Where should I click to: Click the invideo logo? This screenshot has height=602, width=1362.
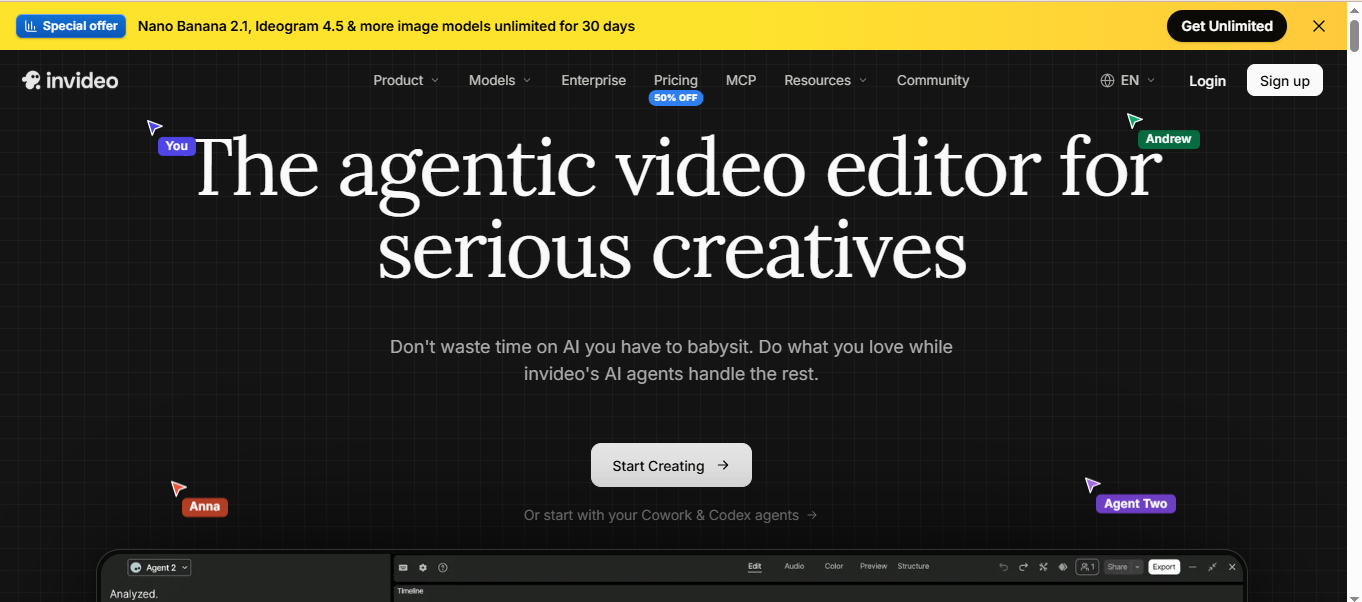[70, 80]
